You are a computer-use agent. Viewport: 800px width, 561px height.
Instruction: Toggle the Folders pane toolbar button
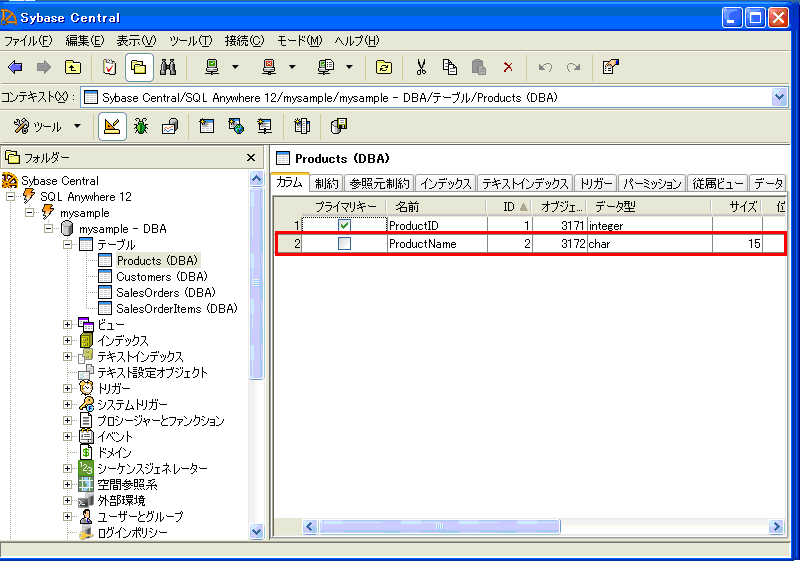point(138,68)
